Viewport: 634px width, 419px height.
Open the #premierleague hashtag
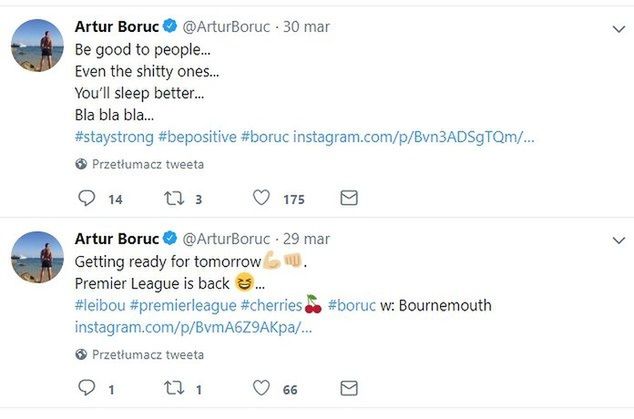click(x=187, y=305)
